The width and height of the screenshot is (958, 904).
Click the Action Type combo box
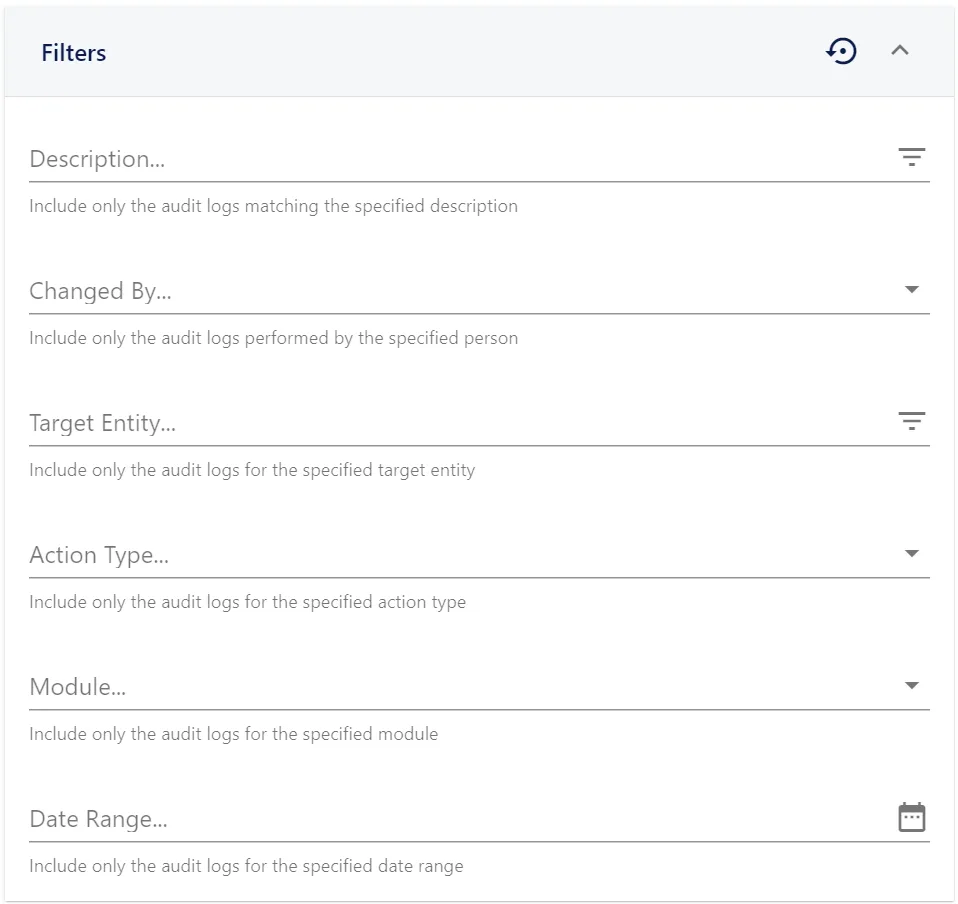tap(479, 555)
